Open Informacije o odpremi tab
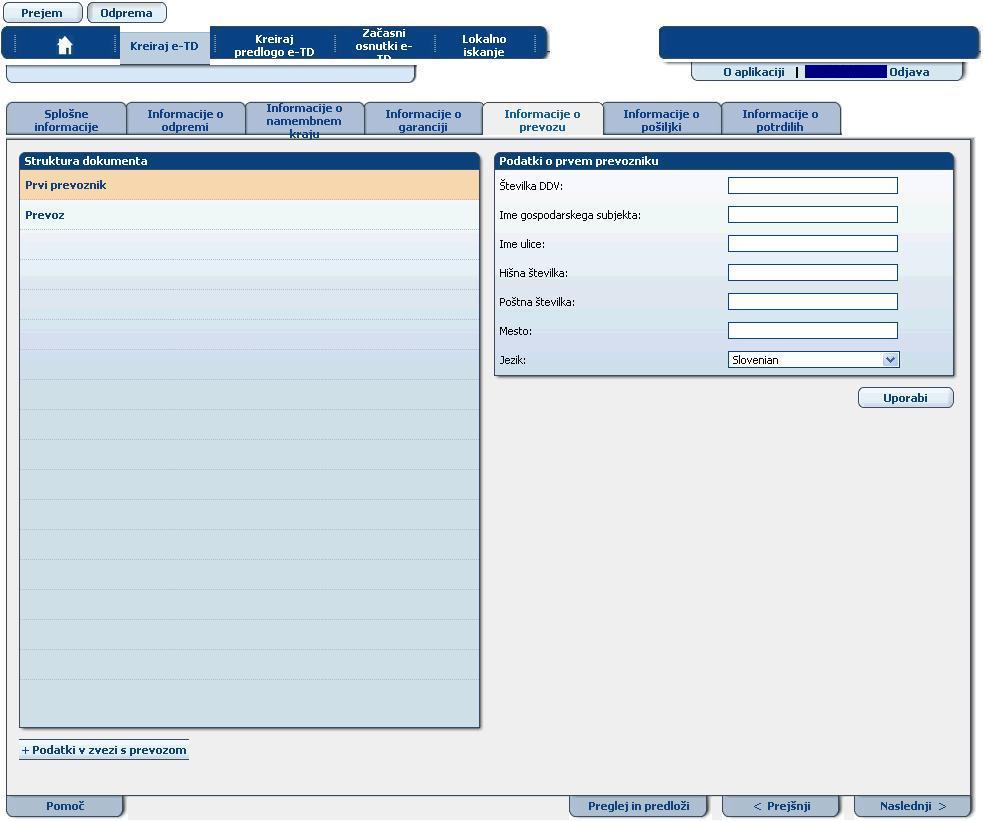The height and width of the screenshot is (821, 983). [x=185, y=120]
